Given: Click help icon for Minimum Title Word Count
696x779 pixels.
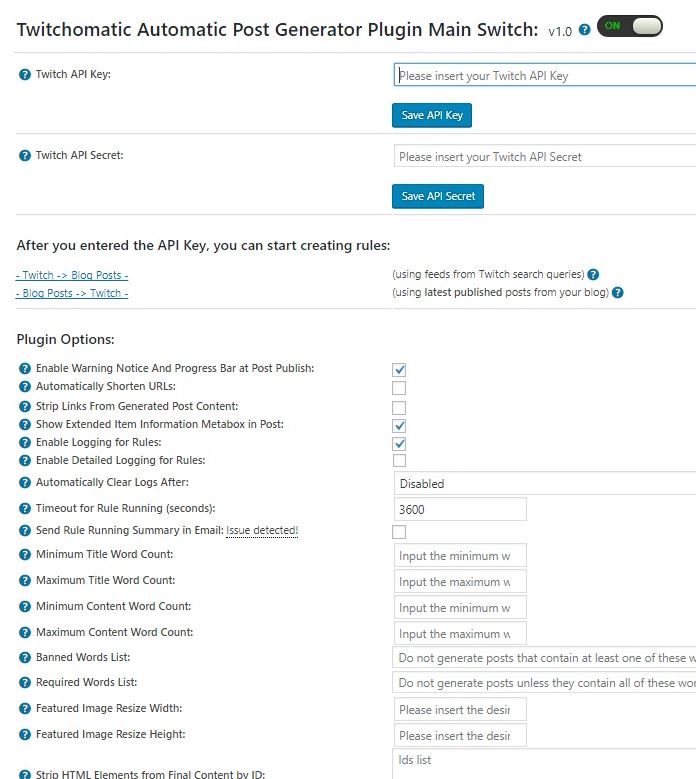Looking at the screenshot, I should pos(24,554).
